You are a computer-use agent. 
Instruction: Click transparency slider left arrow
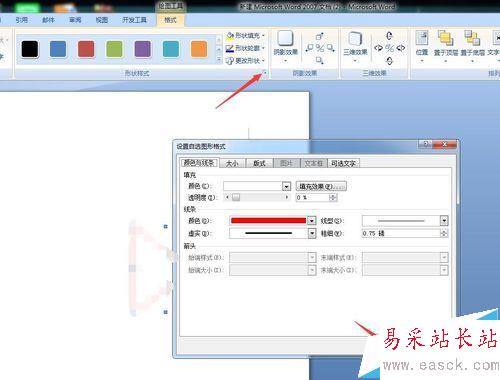point(227,197)
